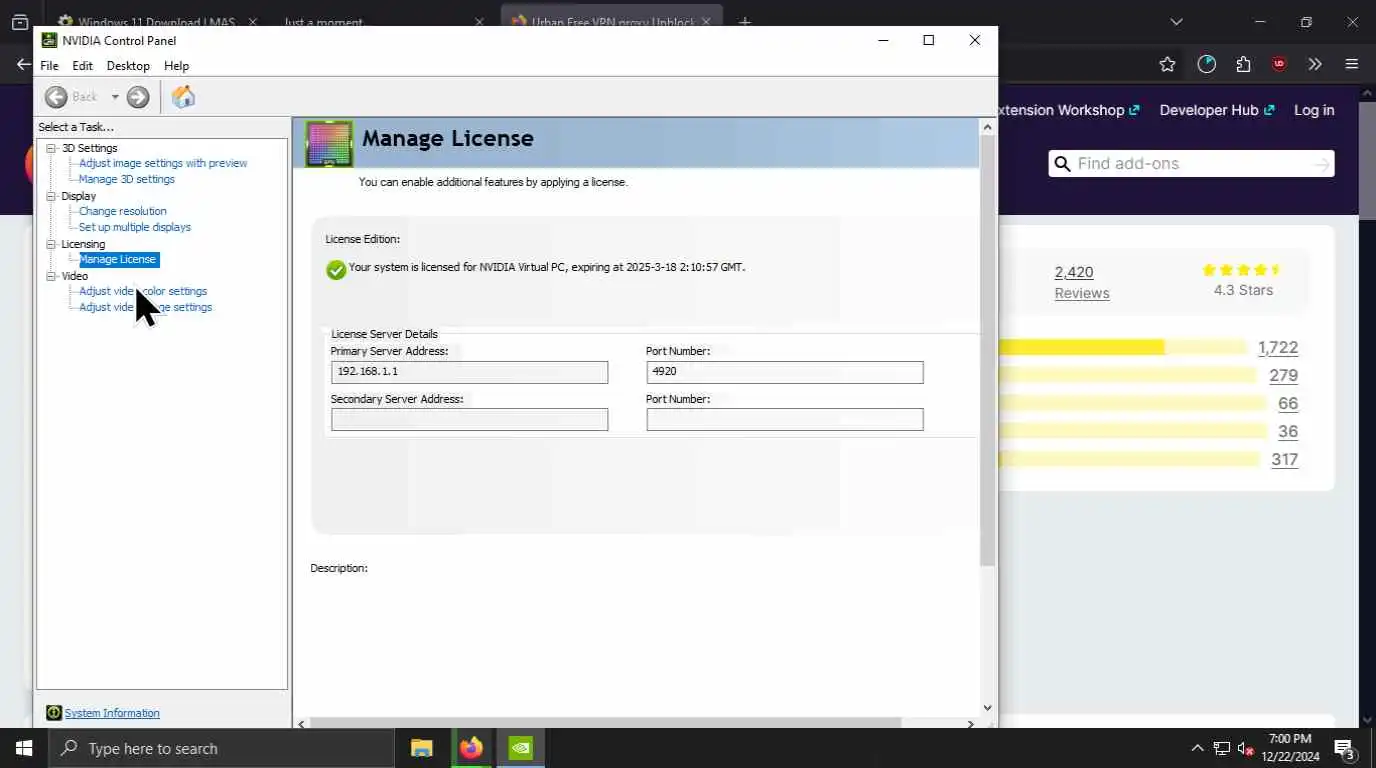
Task: Open File Explorer from the taskbar
Action: [x=422, y=748]
